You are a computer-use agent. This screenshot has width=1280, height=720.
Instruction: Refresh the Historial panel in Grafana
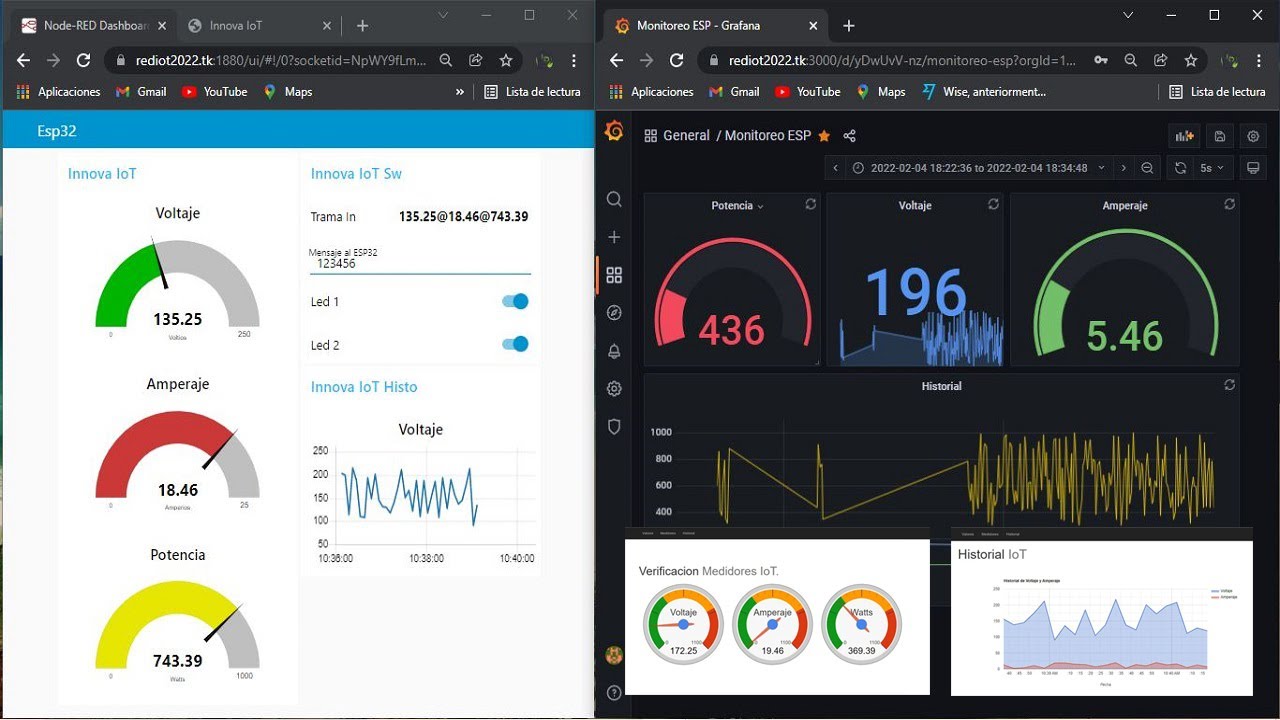(x=1229, y=385)
